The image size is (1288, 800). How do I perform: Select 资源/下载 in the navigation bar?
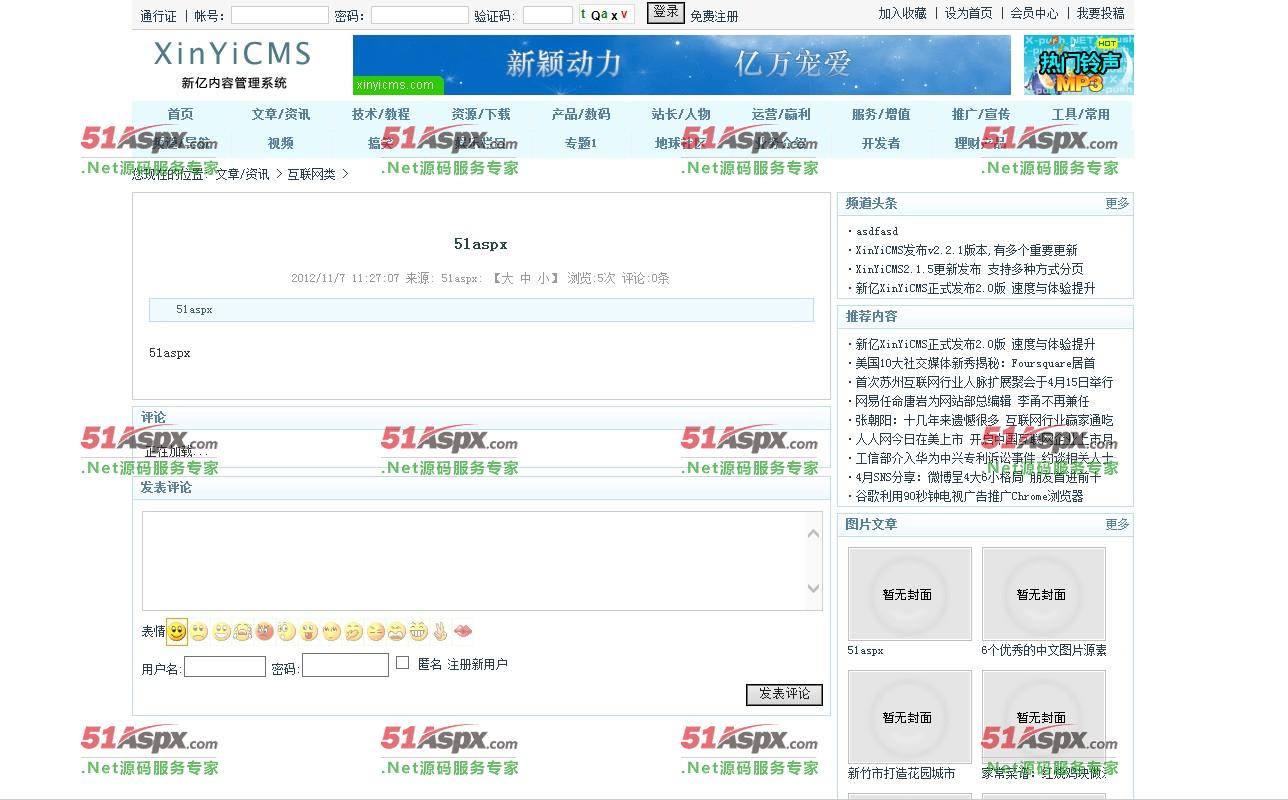tap(481, 114)
